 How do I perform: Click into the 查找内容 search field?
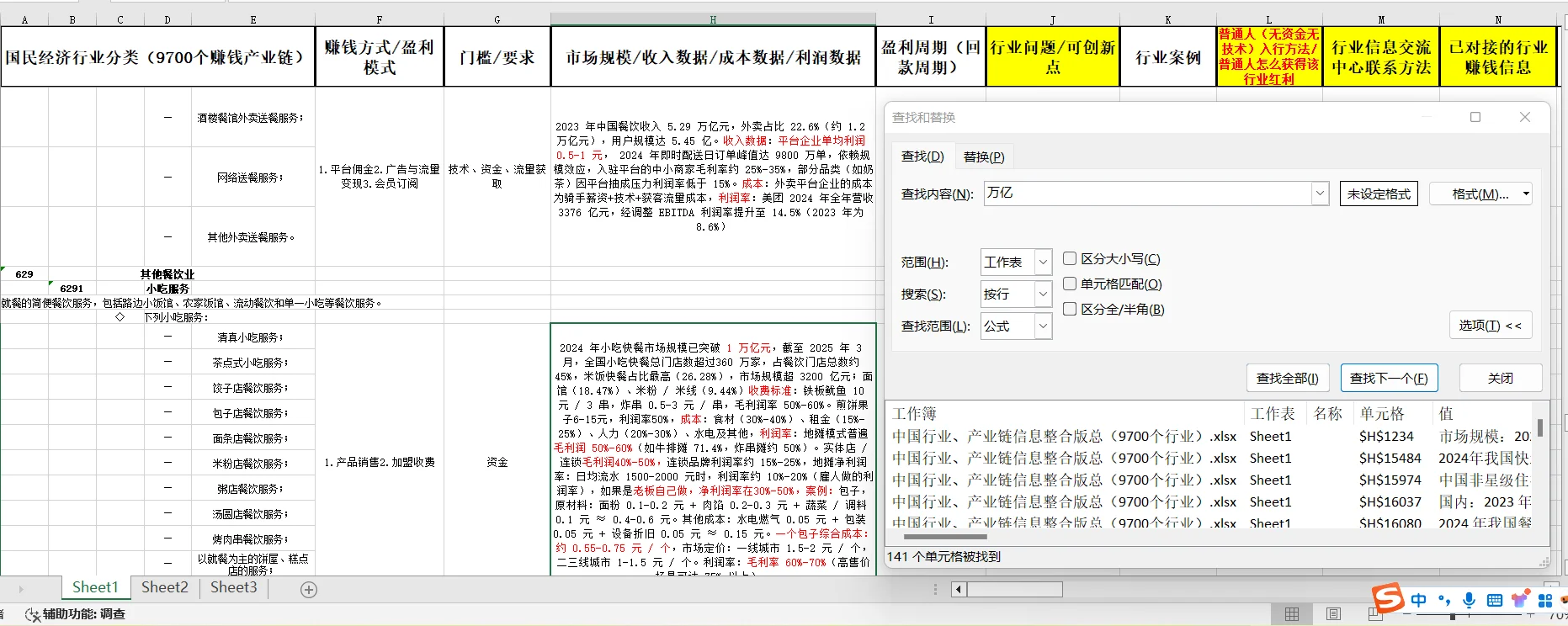tap(1148, 194)
